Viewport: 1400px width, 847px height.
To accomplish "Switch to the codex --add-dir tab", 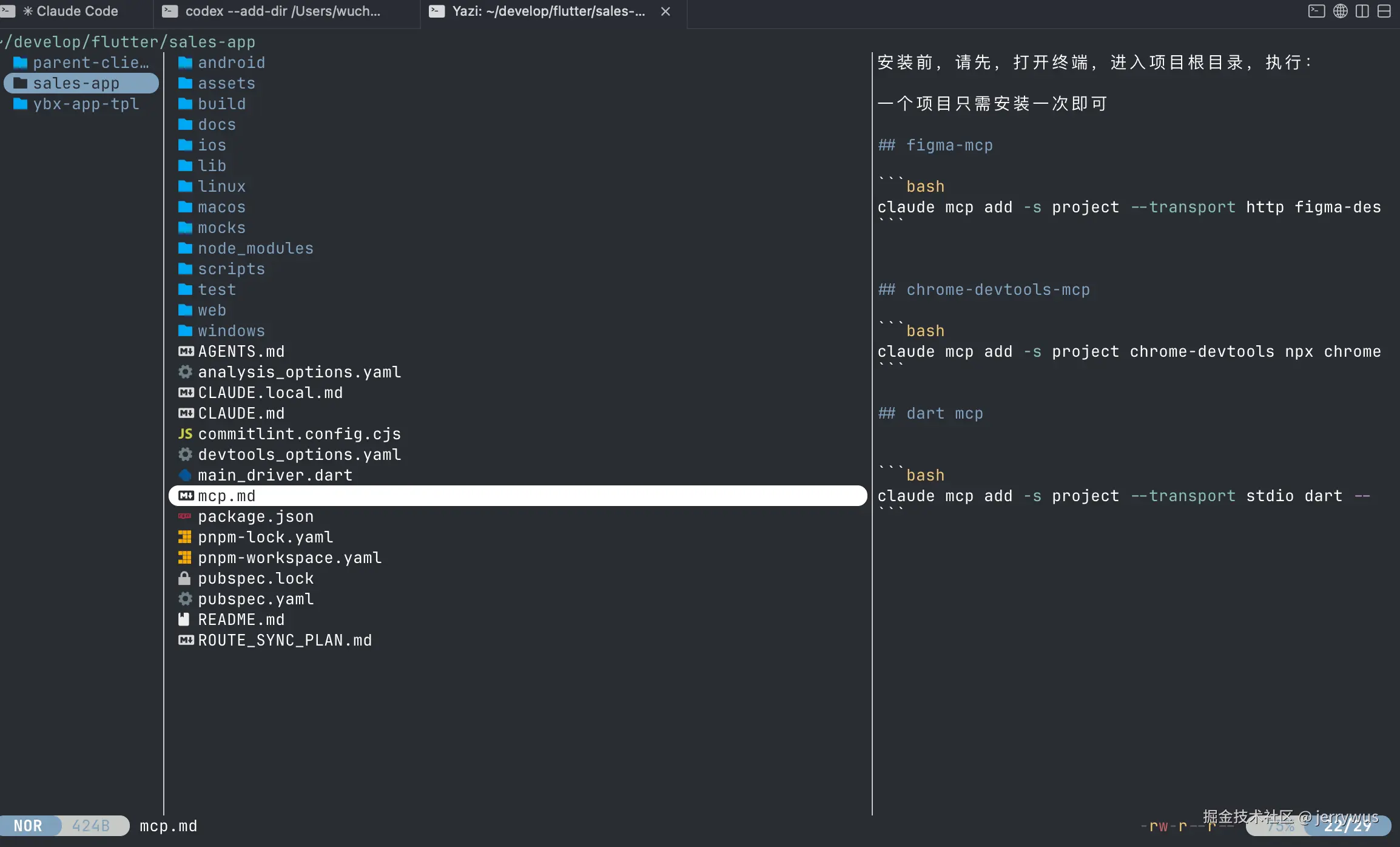I will [283, 12].
